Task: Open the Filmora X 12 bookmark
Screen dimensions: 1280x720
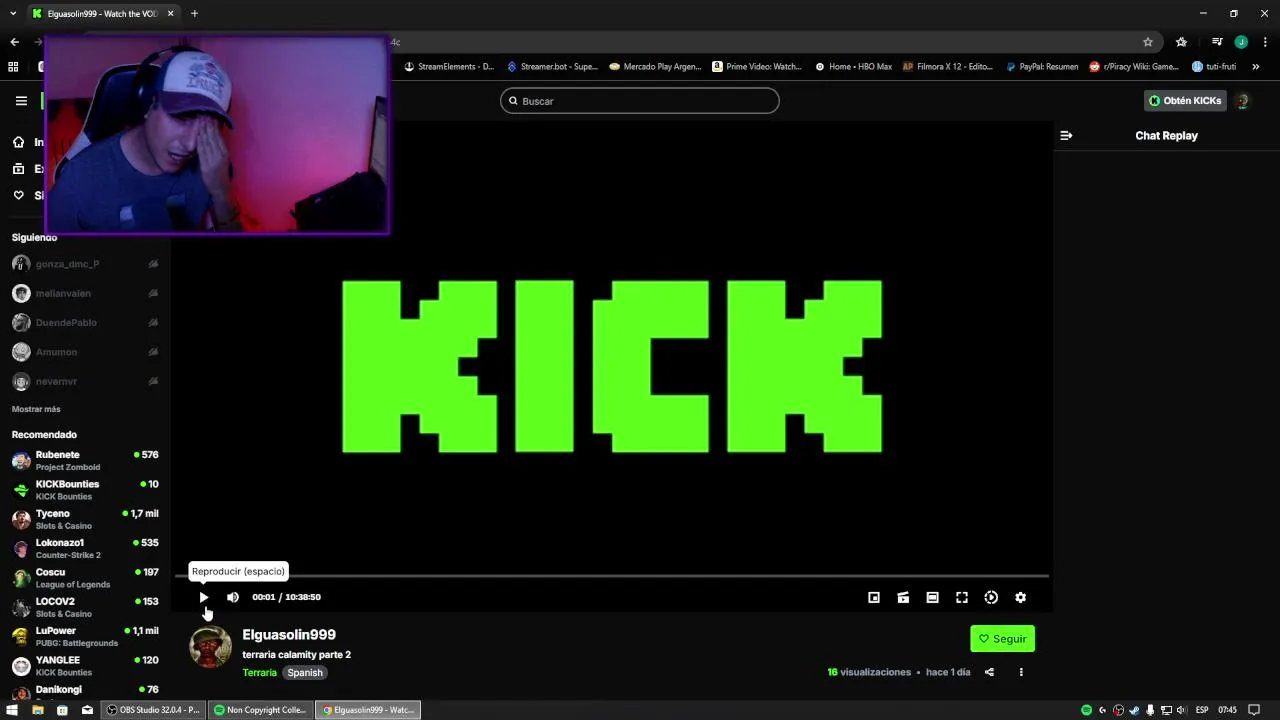Action: [948, 67]
